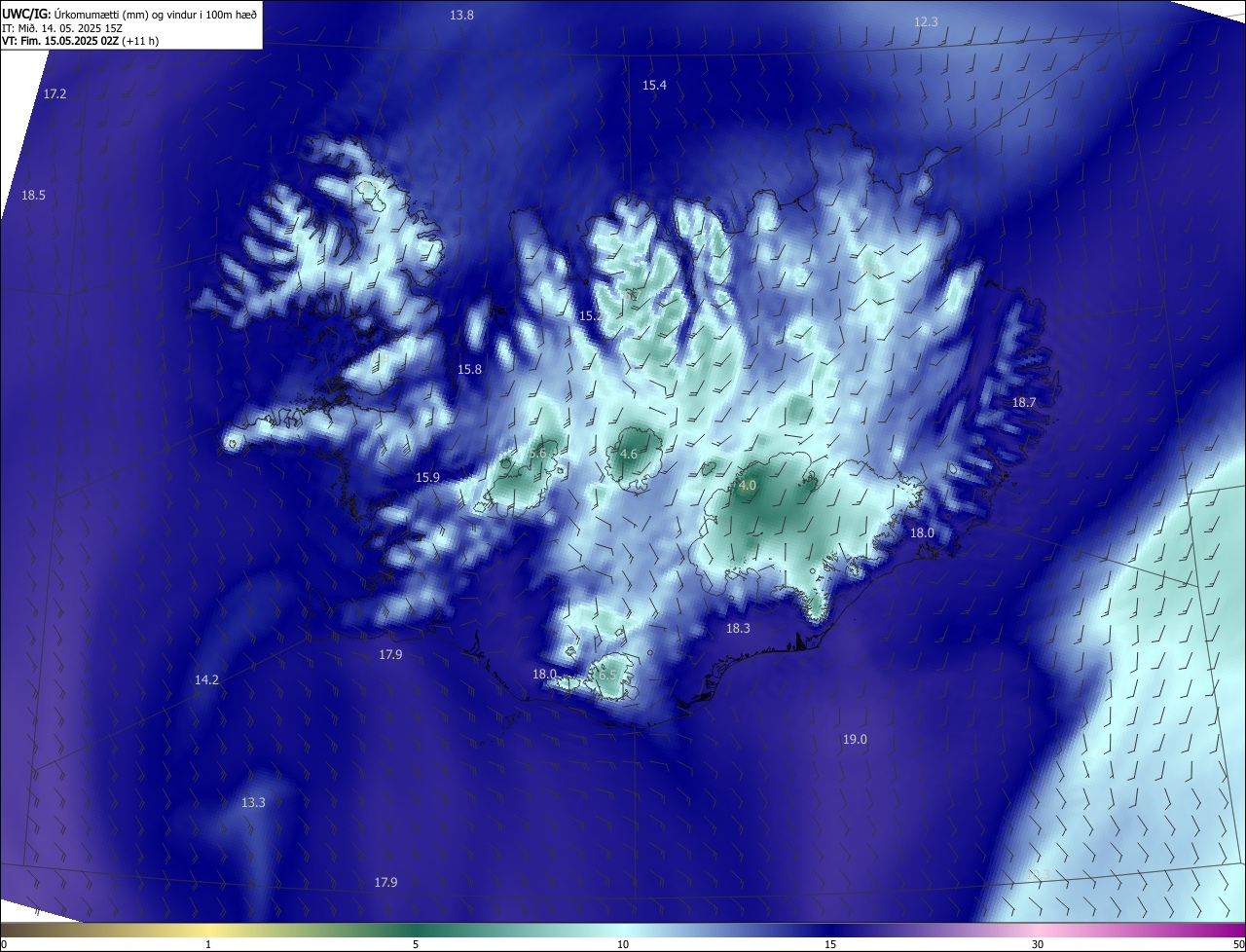Click the 17.2 value on the map

55,93
